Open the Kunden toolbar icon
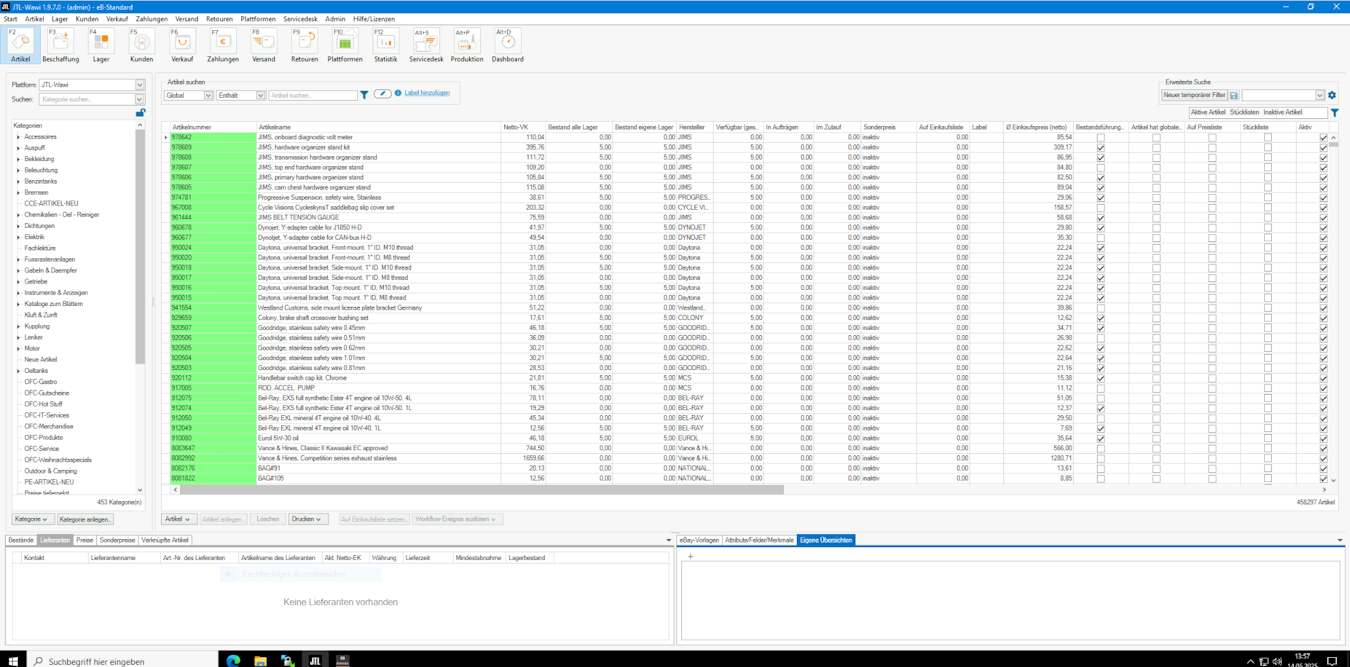Viewport: 1350px width, 667px height. (142, 46)
